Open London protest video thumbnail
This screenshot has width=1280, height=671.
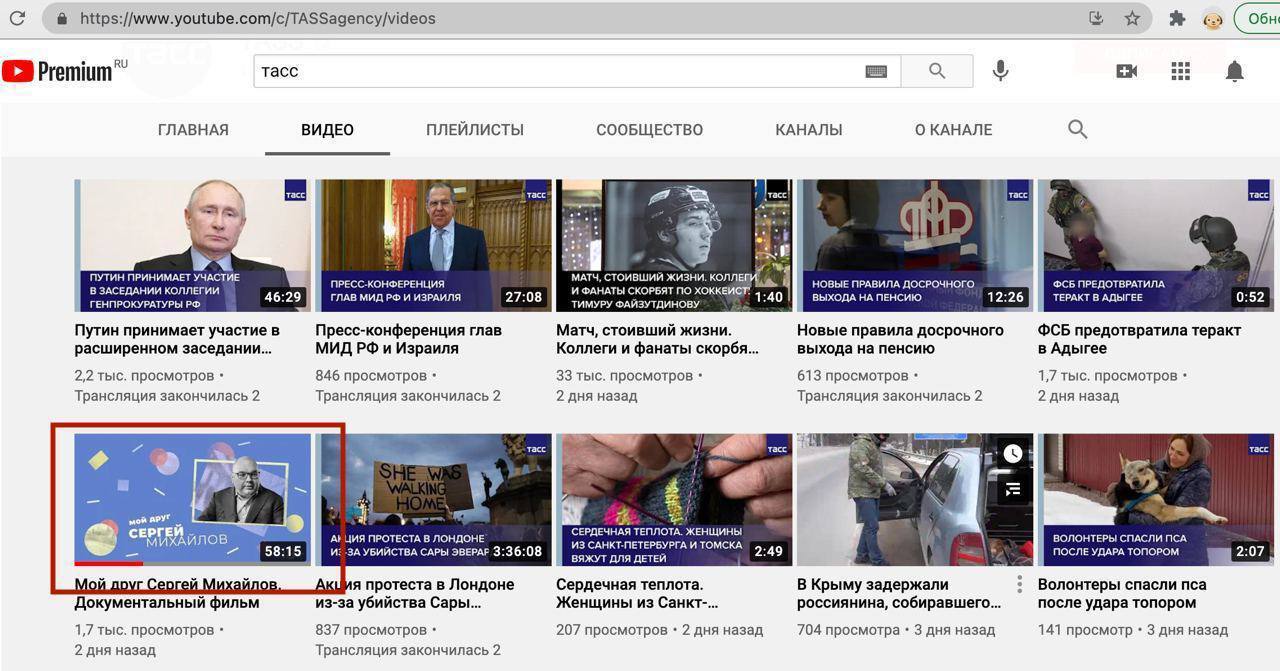pyautogui.click(x=433, y=500)
